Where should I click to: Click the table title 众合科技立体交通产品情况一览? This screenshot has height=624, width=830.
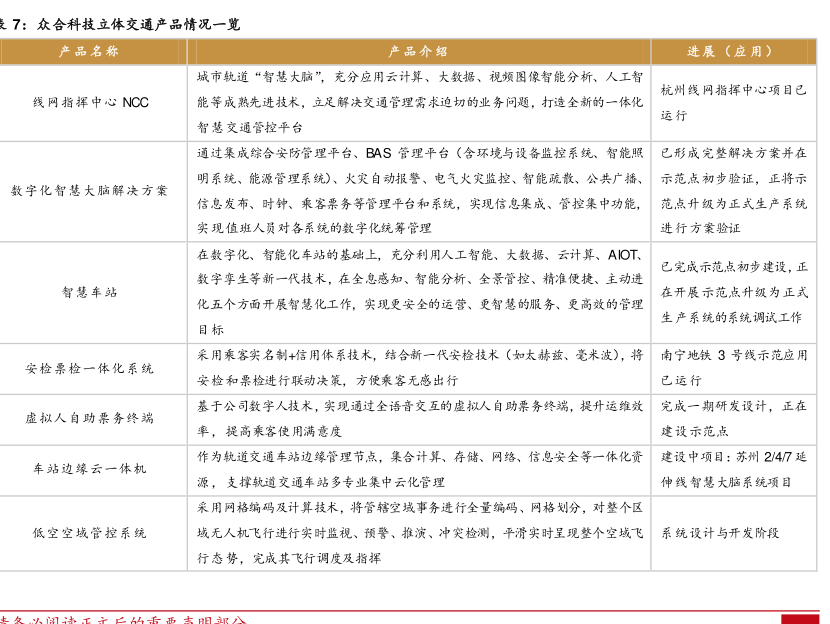tap(125, 24)
